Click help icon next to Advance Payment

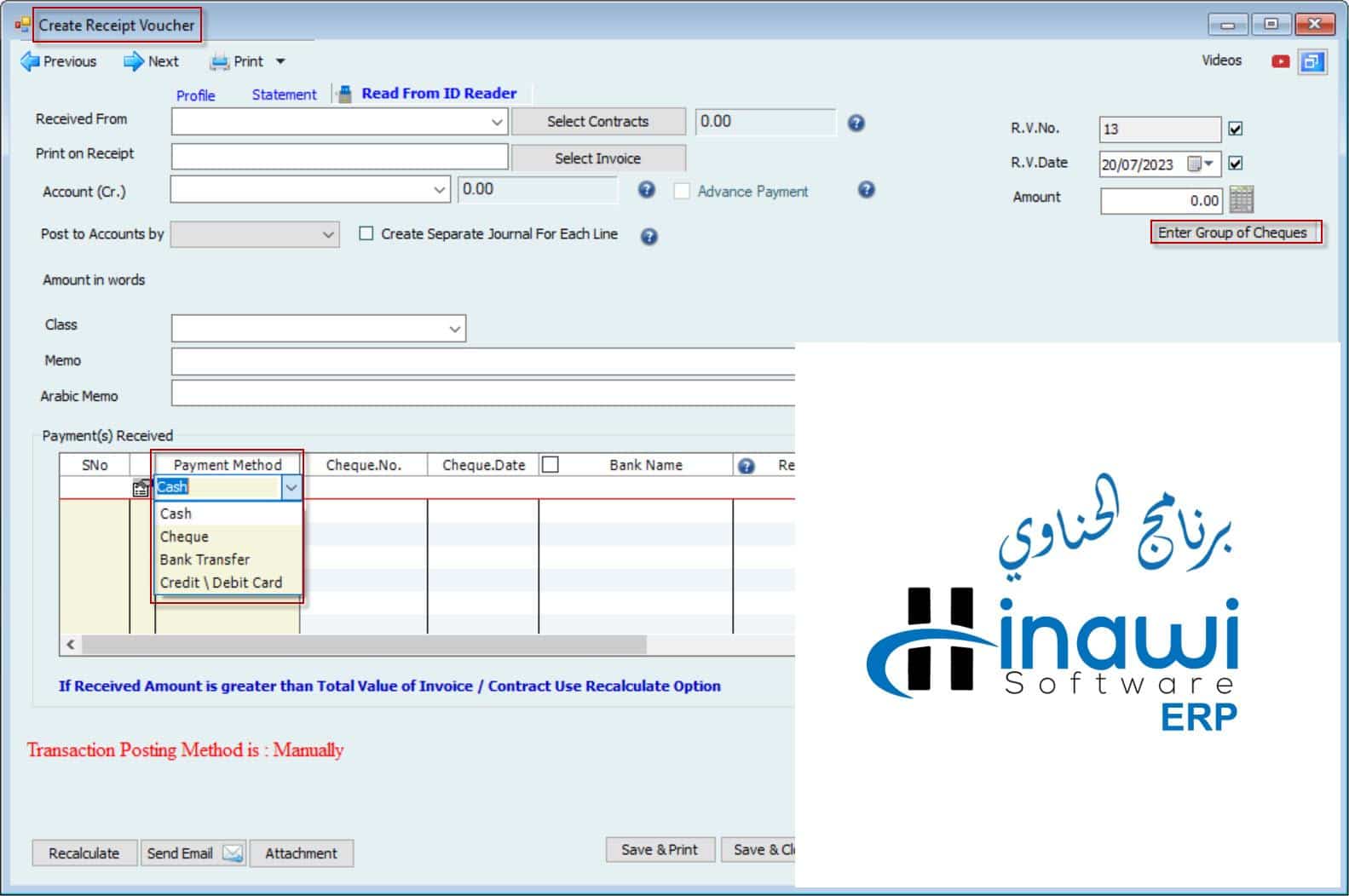point(866,190)
